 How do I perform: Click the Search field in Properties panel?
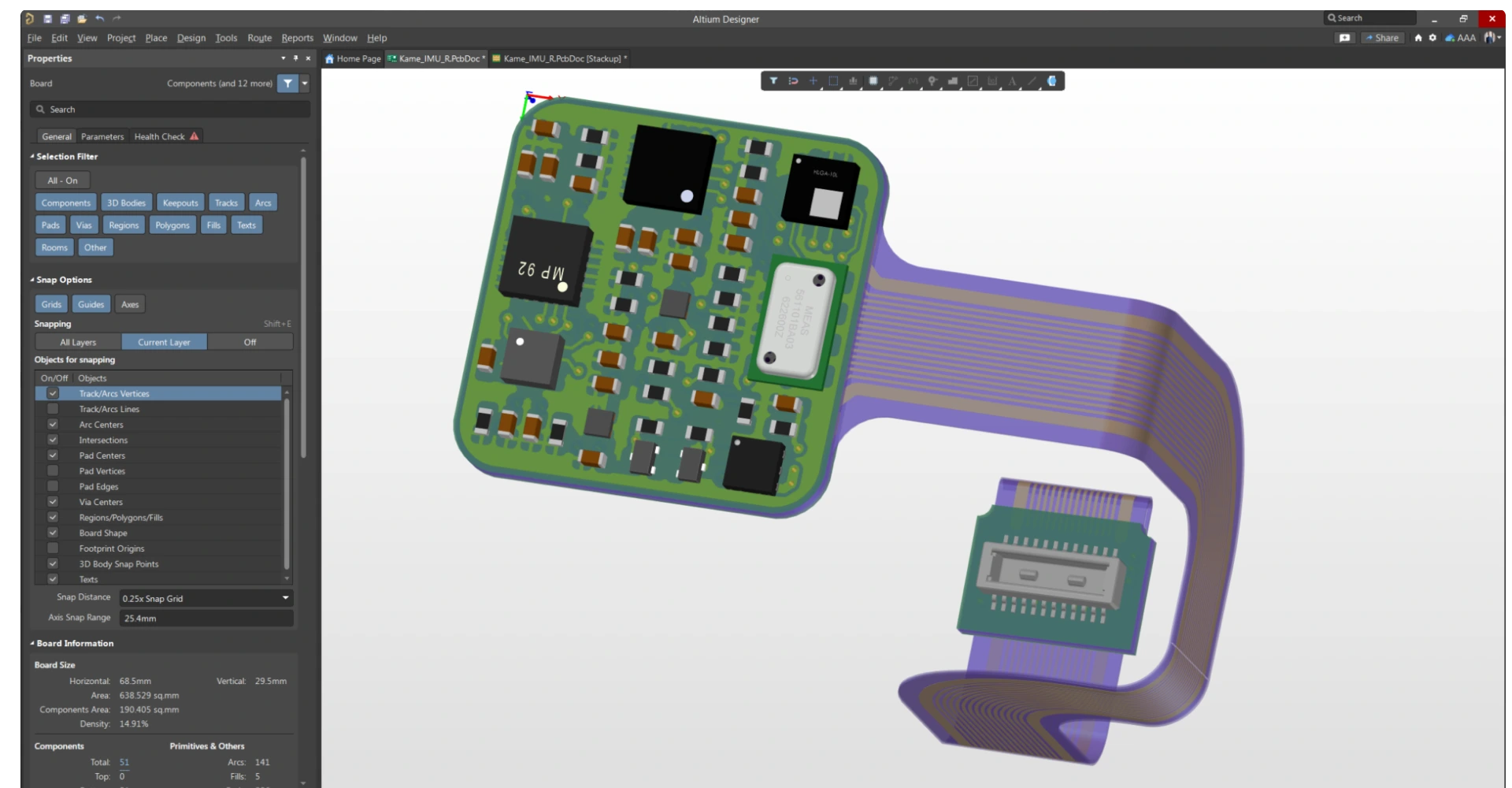[169, 110]
